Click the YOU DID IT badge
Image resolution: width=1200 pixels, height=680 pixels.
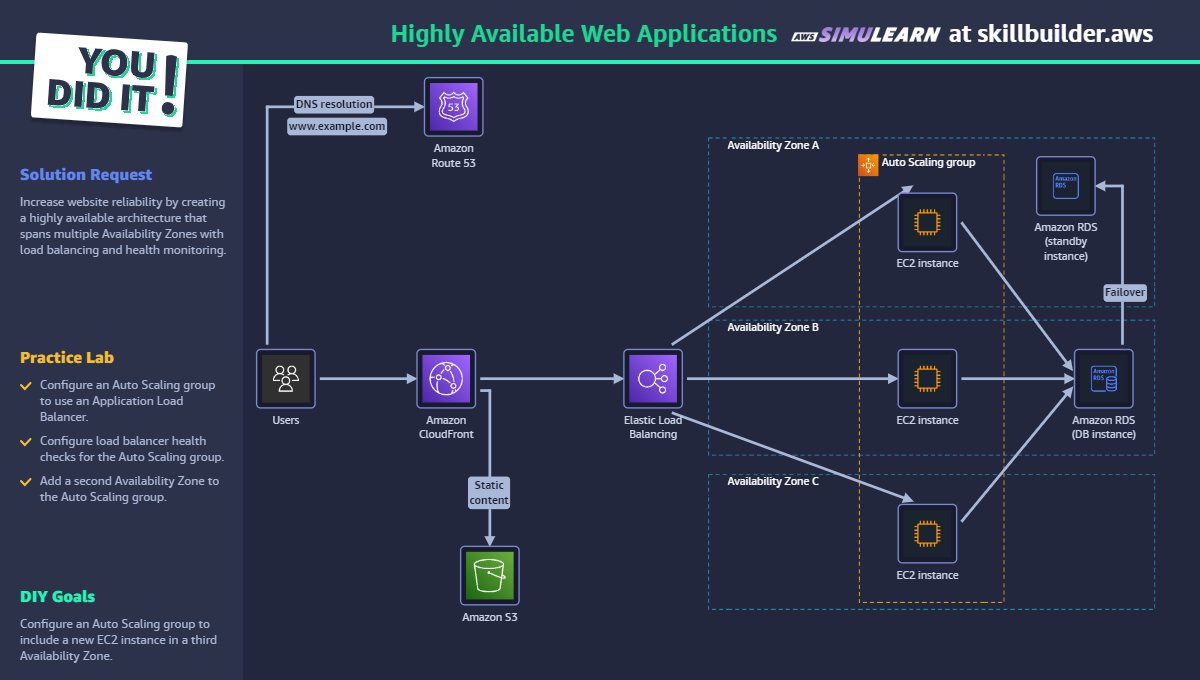pos(110,82)
